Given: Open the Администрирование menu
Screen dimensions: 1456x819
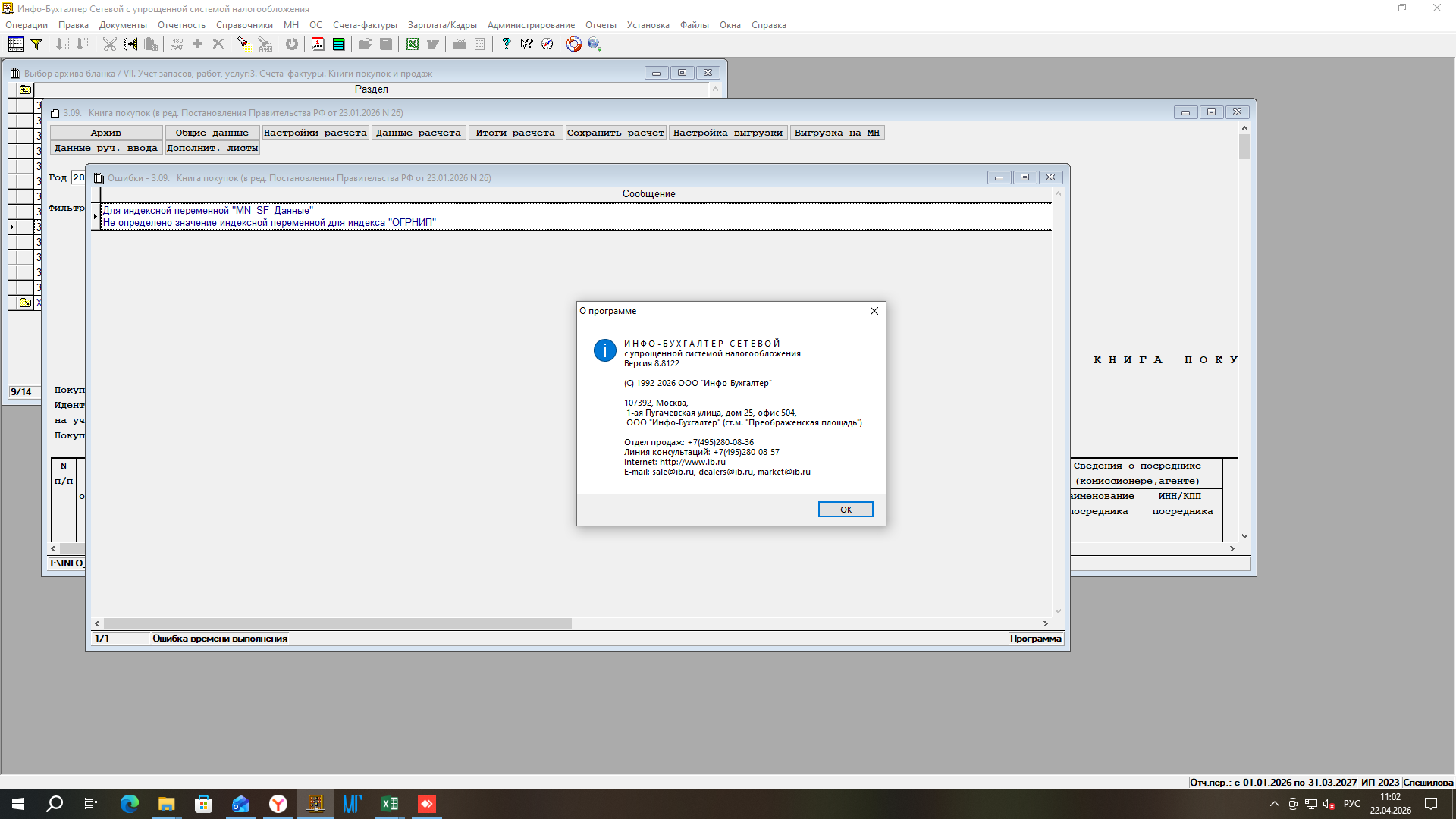Looking at the screenshot, I should coord(531,25).
